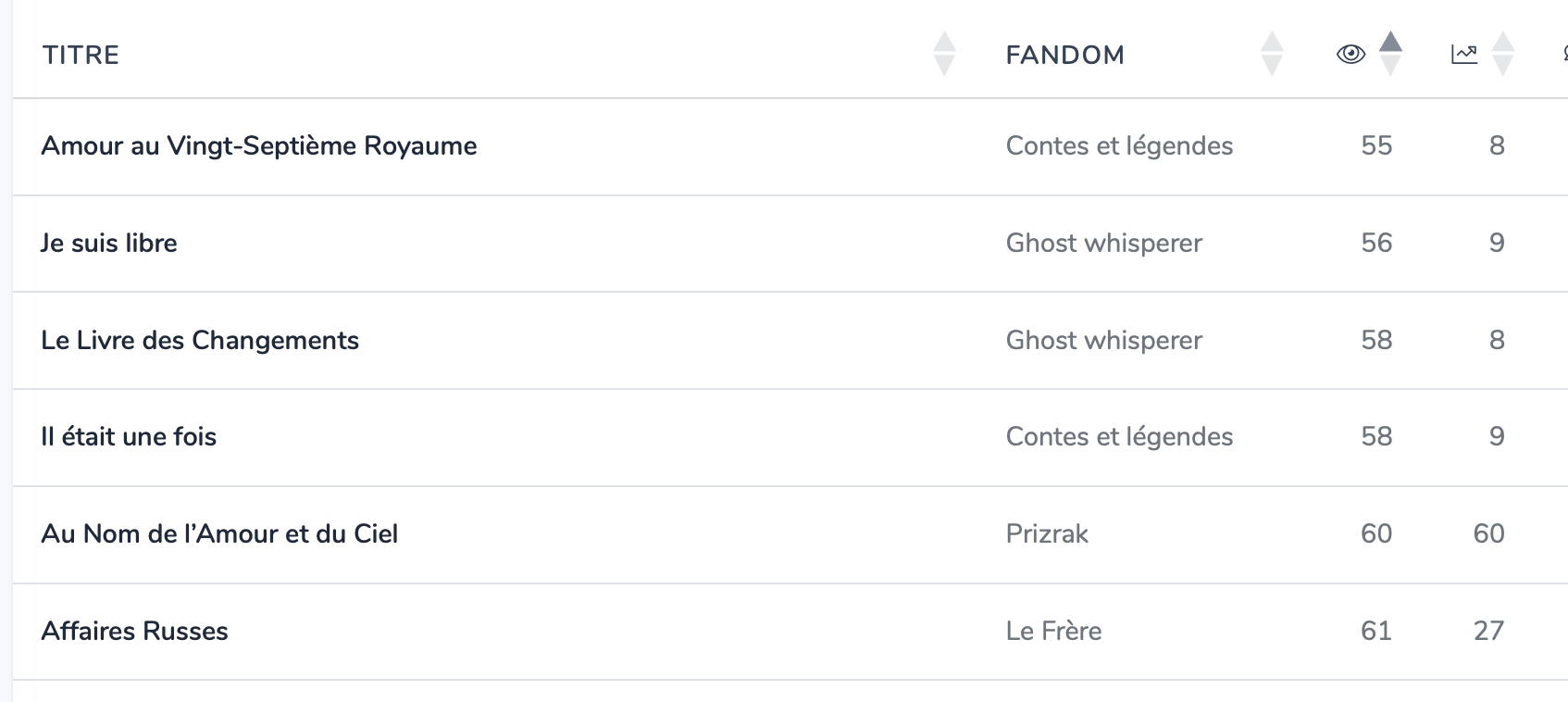
Task: Click the Prizrak fandom cell
Action: pyautogui.click(x=1047, y=534)
